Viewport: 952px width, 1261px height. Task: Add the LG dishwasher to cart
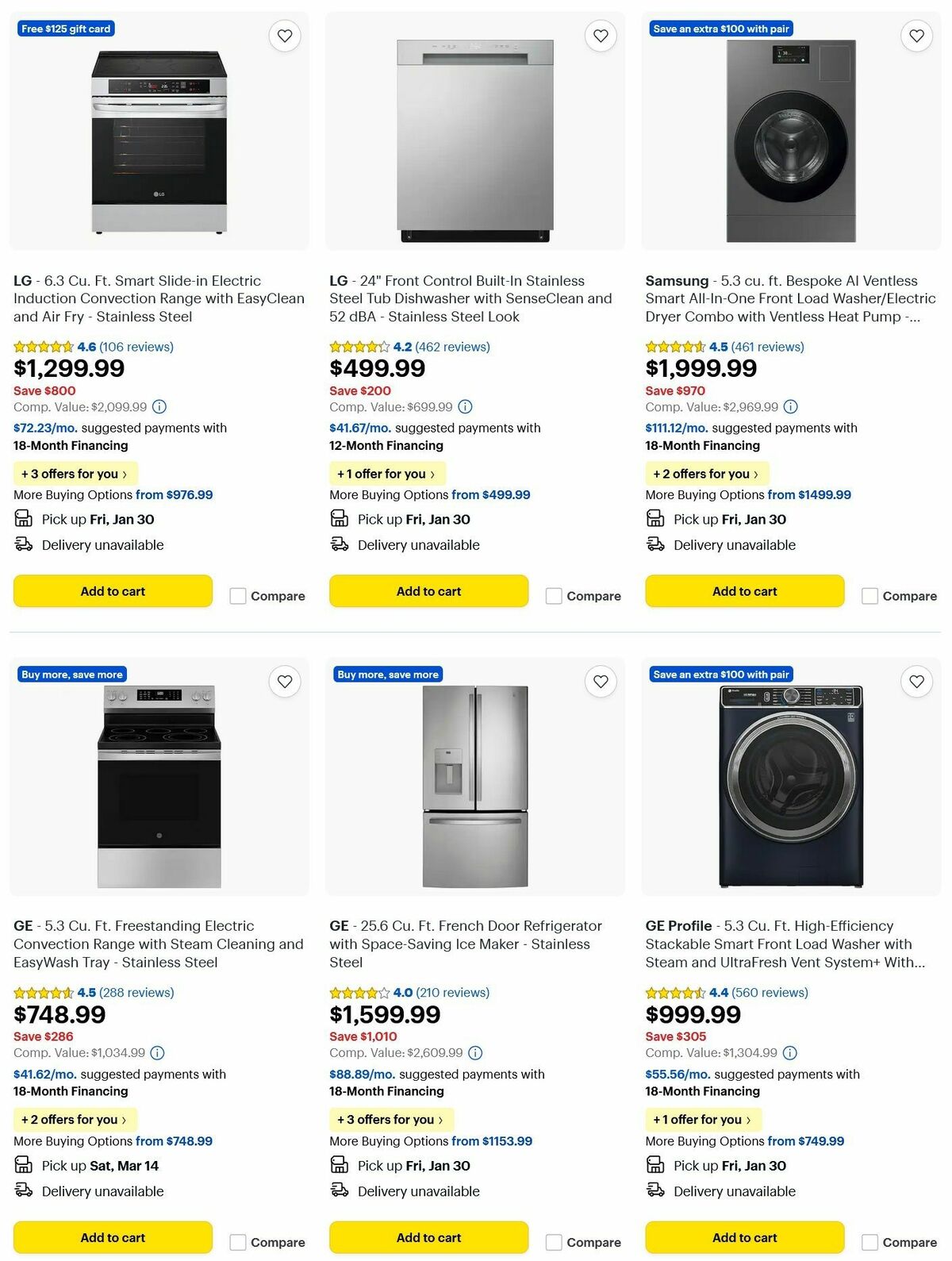coord(428,590)
